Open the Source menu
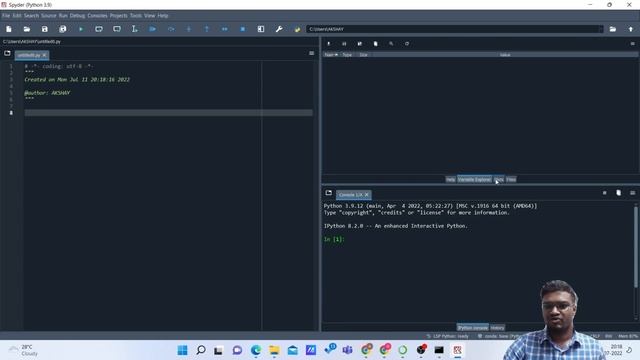 (49, 16)
